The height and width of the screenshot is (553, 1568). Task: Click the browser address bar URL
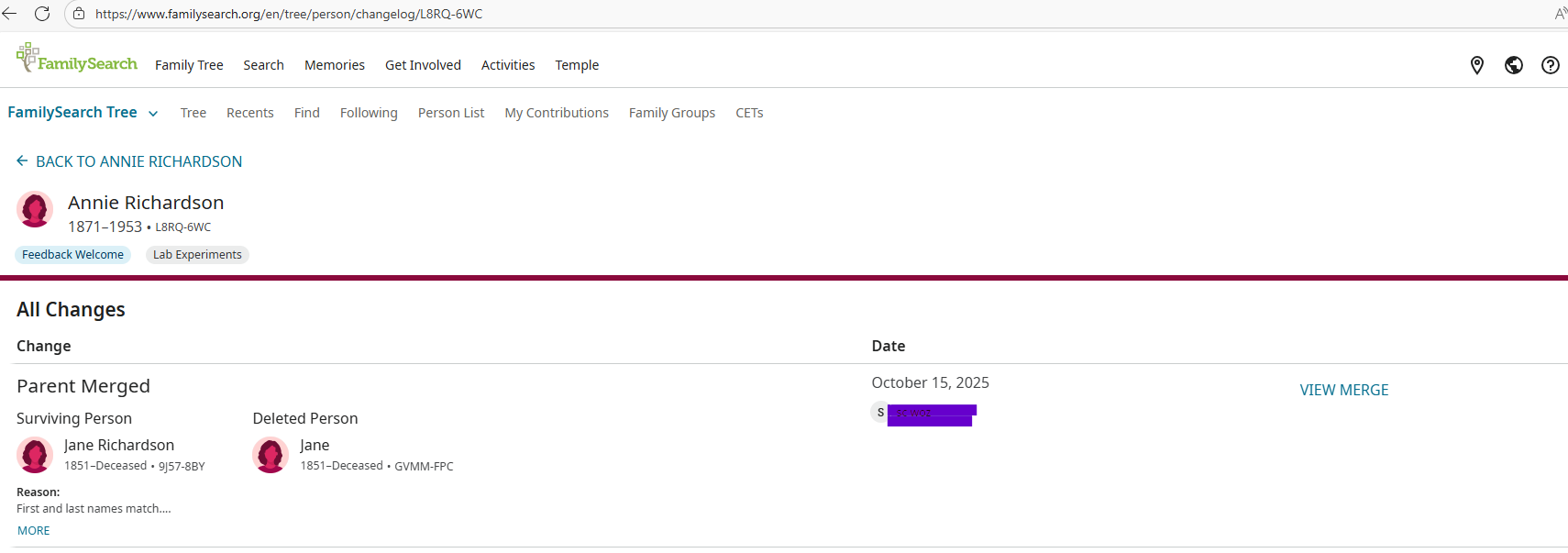[289, 14]
